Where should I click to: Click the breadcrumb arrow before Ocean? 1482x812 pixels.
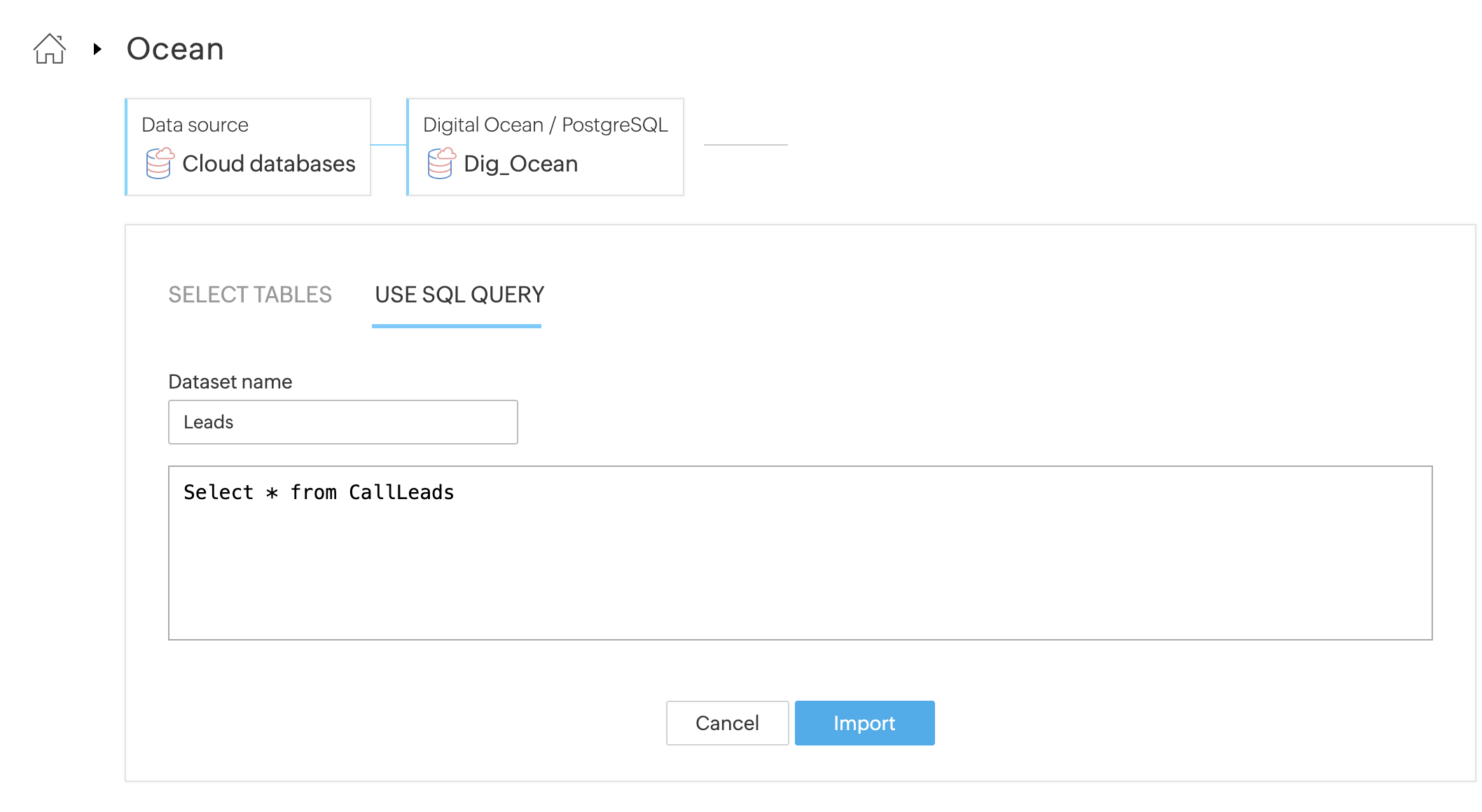(97, 49)
